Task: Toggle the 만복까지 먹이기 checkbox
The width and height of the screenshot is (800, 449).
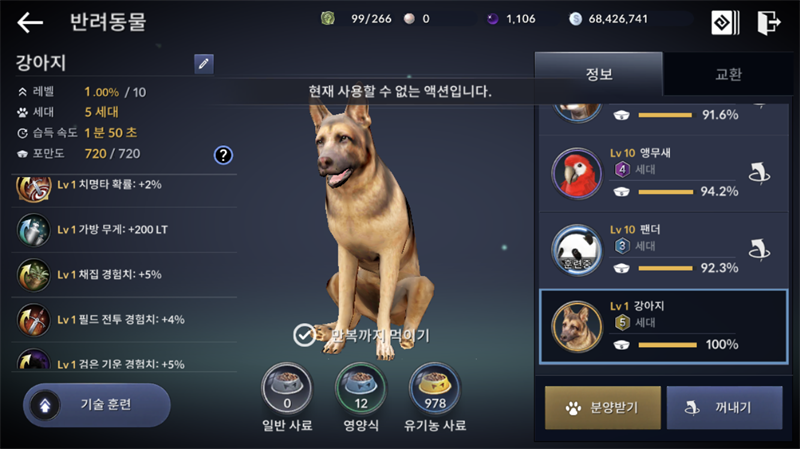Action: 304,335
